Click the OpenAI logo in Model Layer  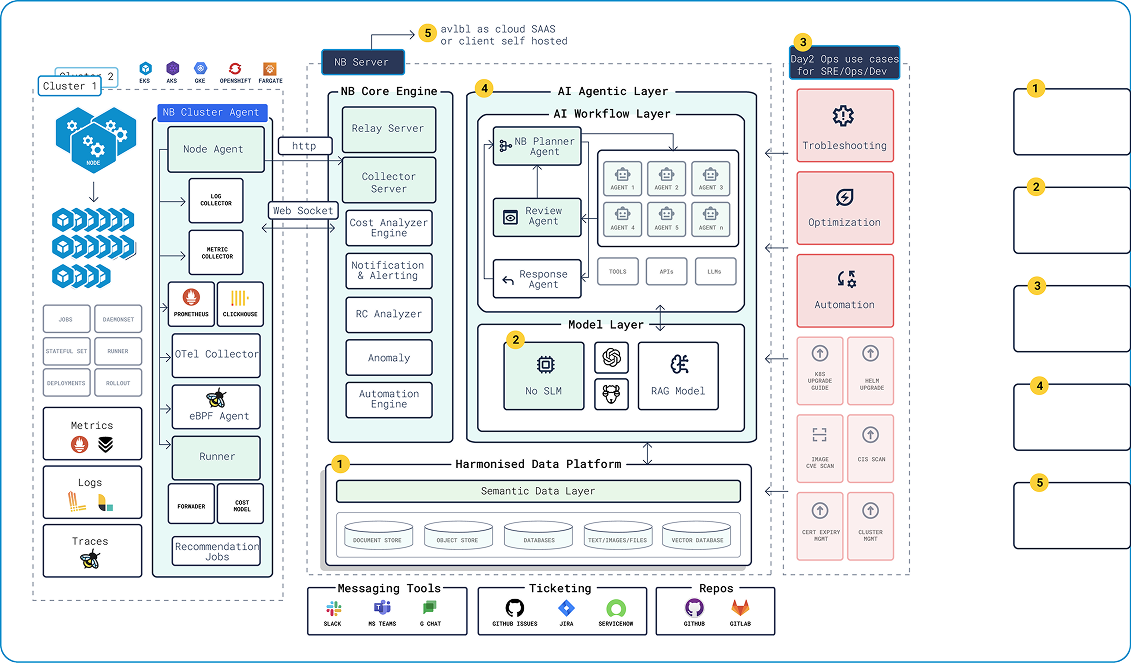pos(611,358)
